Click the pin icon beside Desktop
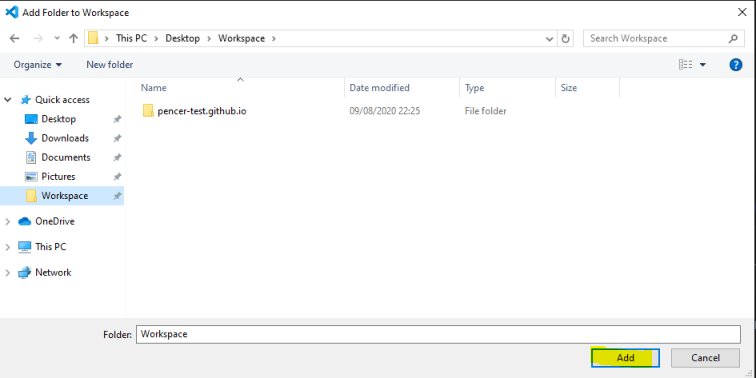Viewport: 756px width, 378px height. point(117,119)
